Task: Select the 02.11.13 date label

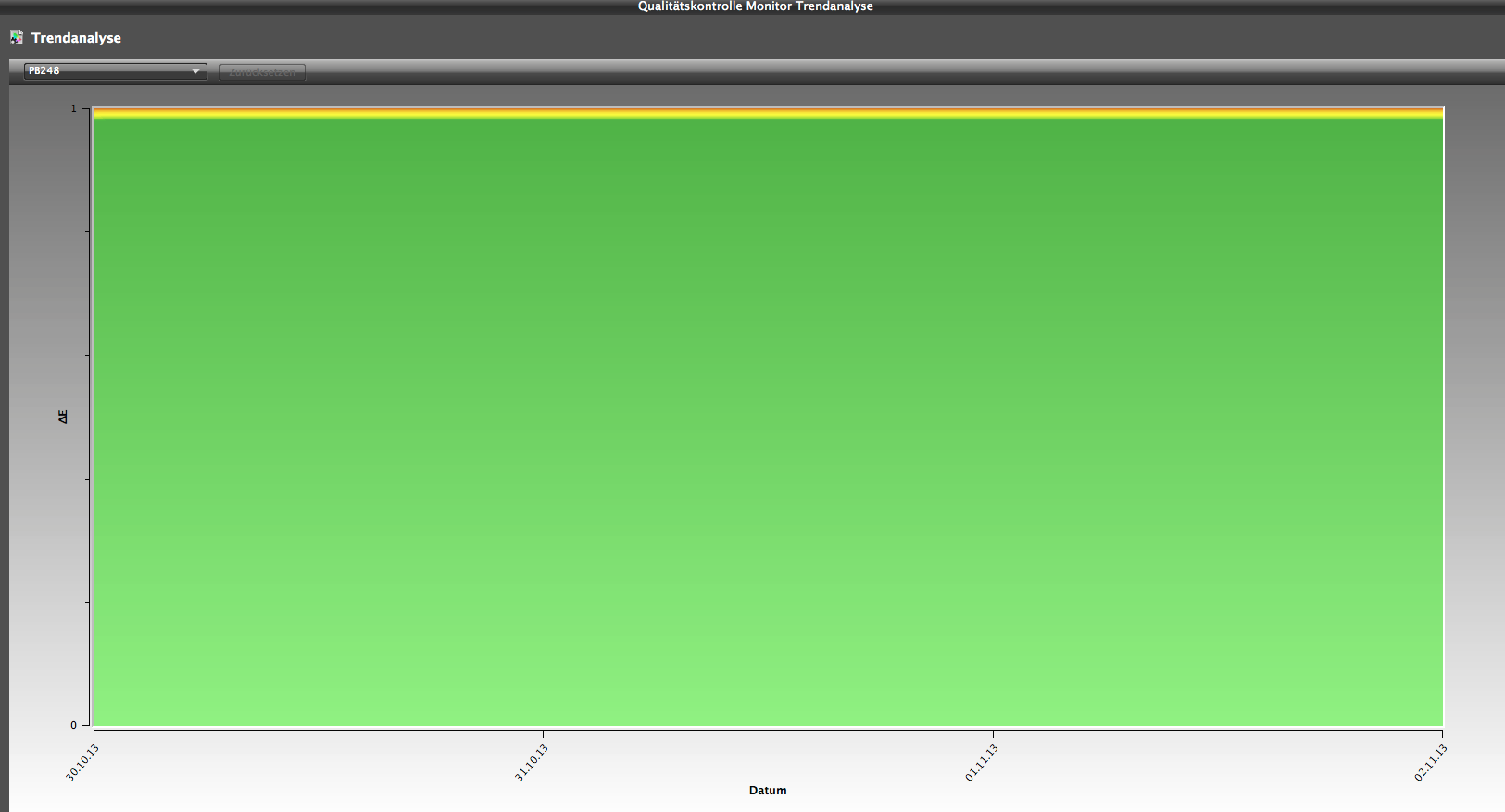Action: (1431, 762)
